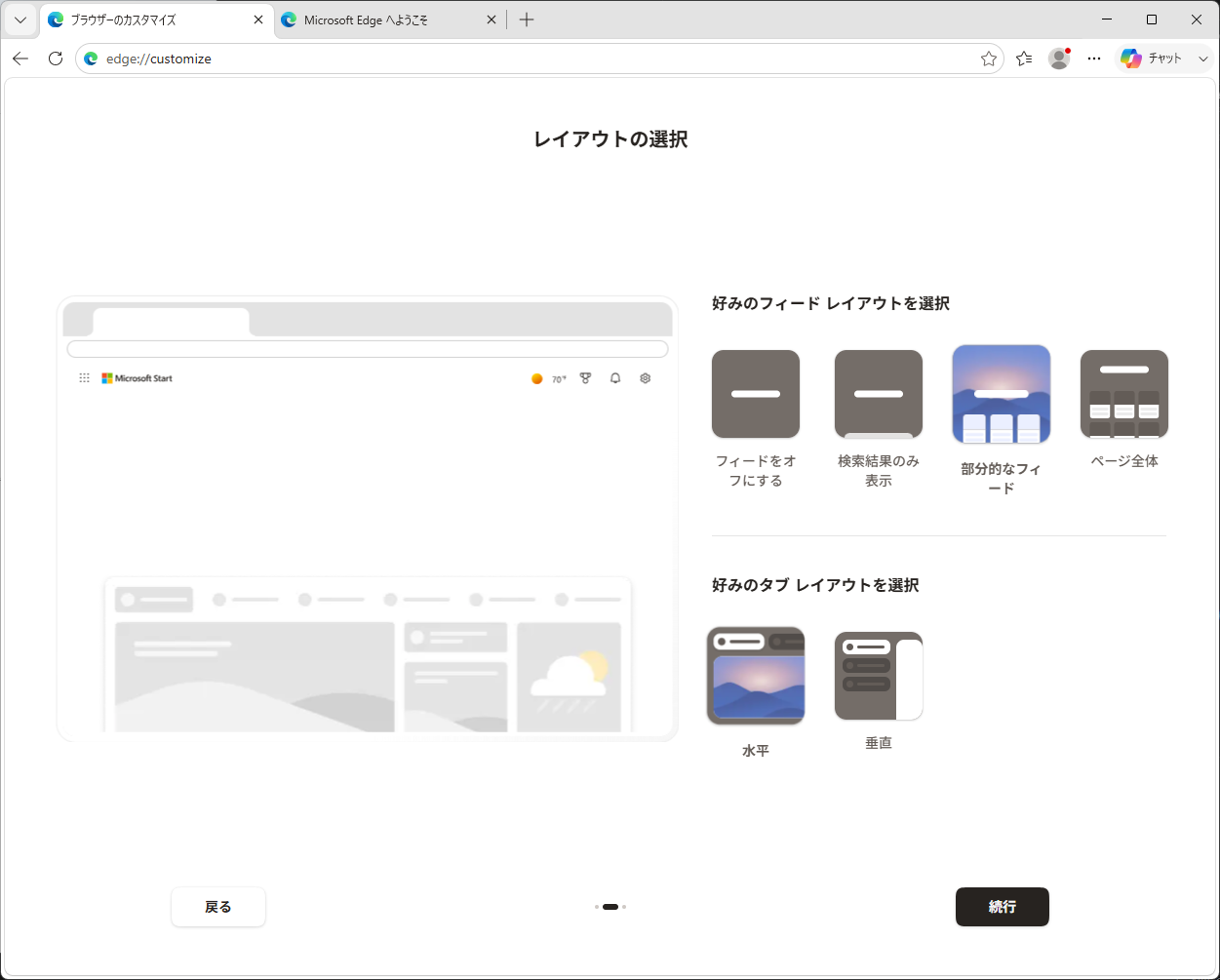This screenshot has width=1220, height=980.
Task: Expand the Copilot チャット dropdown arrow
Action: [x=1202, y=59]
